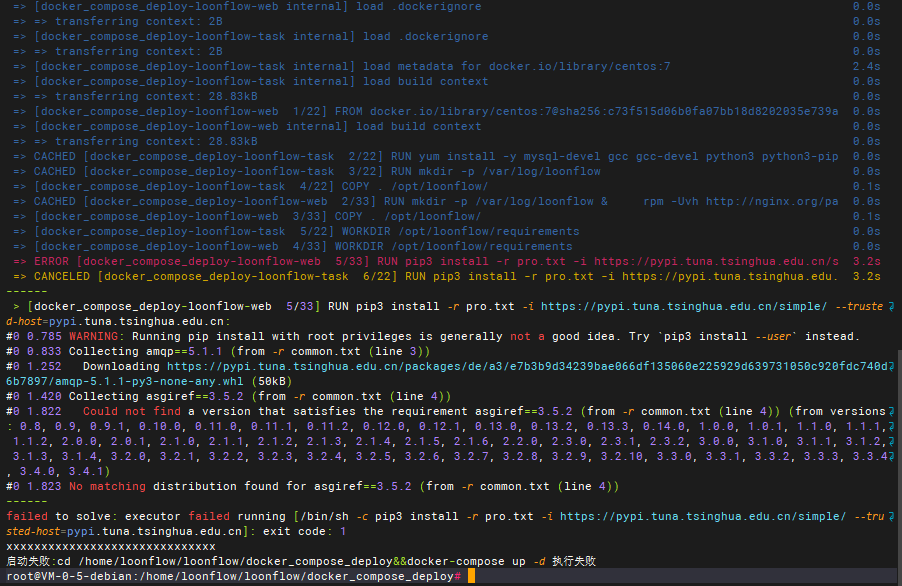Click the CANCELED loonflow-task 6/22 line
Image resolution: width=902 pixels, height=586 pixels.
[x=446, y=277]
